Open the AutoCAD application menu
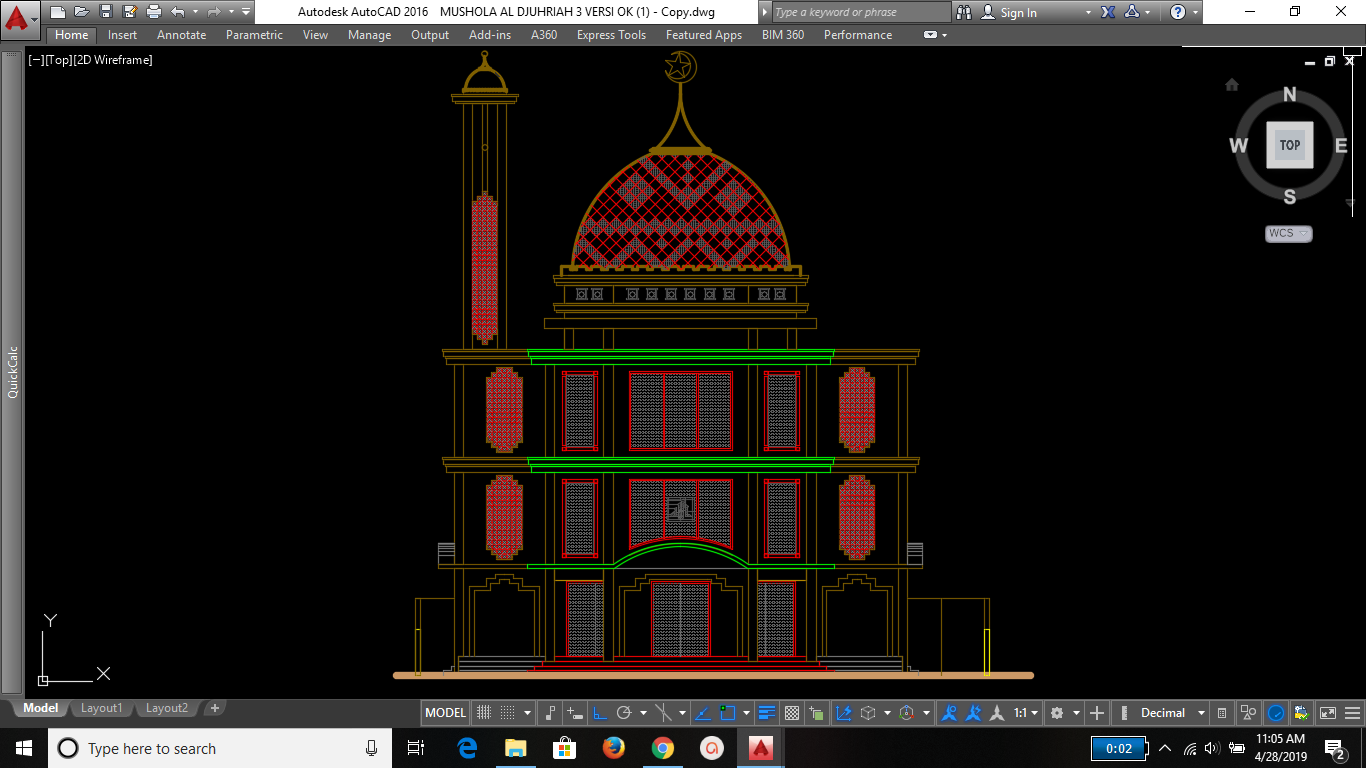 [x=20, y=19]
